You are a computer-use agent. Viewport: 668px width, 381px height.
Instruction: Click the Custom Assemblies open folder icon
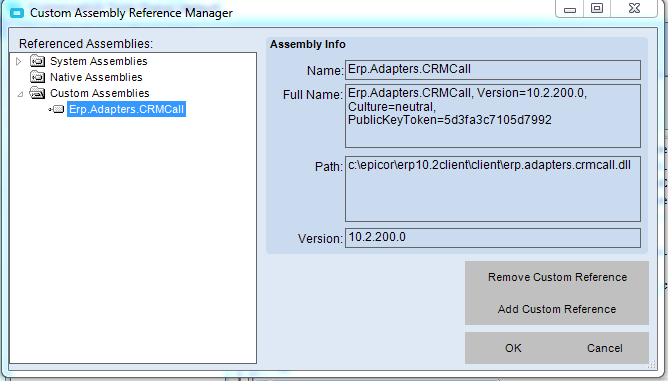click(x=37, y=93)
